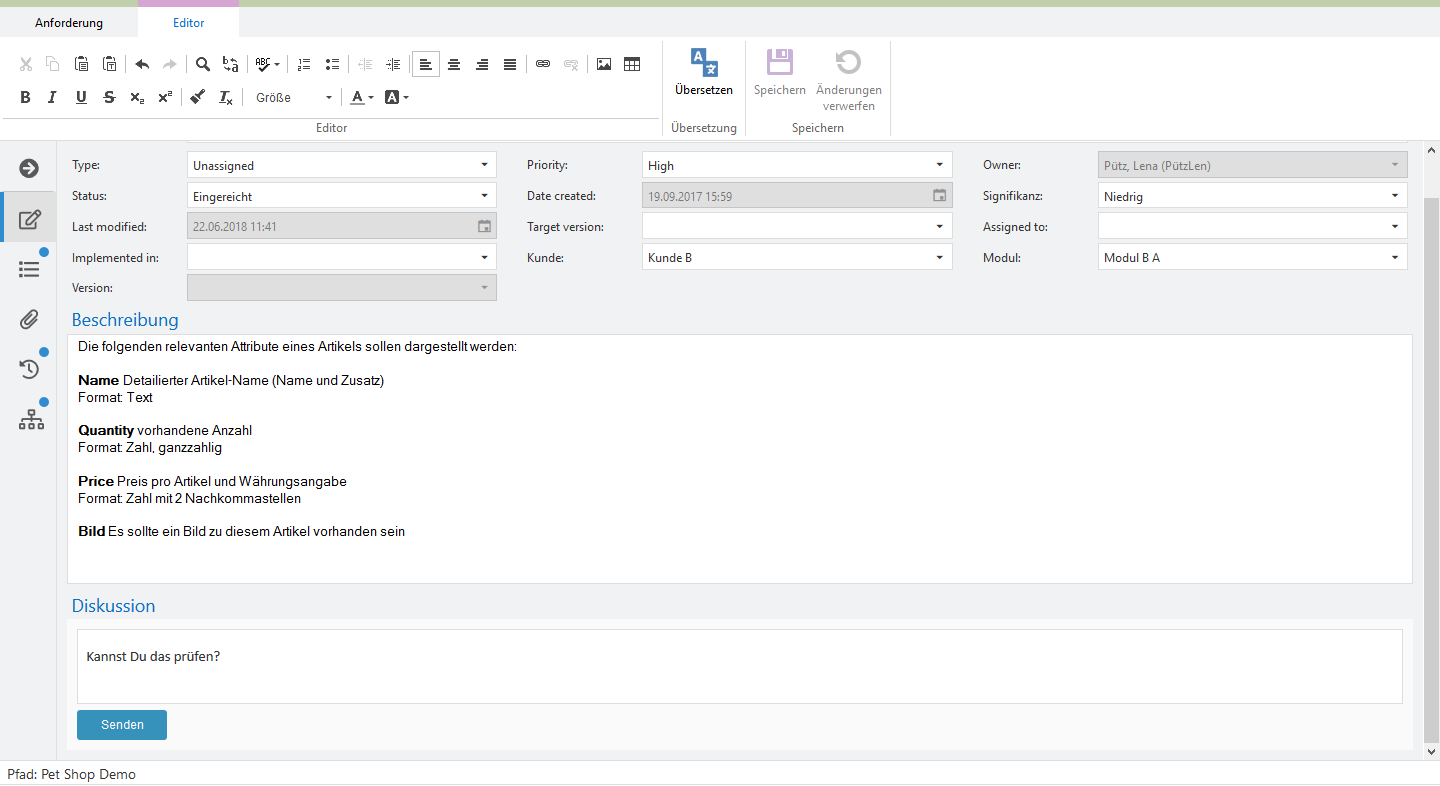This screenshot has width=1440, height=786.
Task: Select the Editor tab
Action: coord(188,22)
